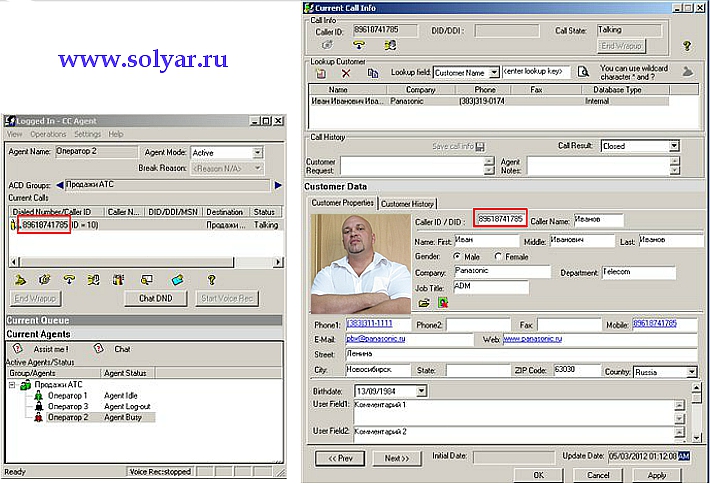Click the E-Mail link pbx@panasonic.ru

(375, 339)
